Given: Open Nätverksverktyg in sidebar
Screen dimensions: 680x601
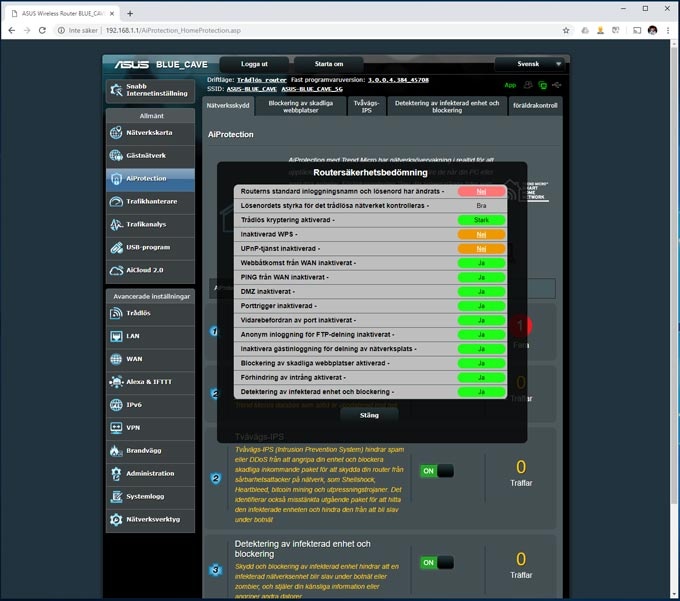Looking at the screenshot, I should point(152,519).
